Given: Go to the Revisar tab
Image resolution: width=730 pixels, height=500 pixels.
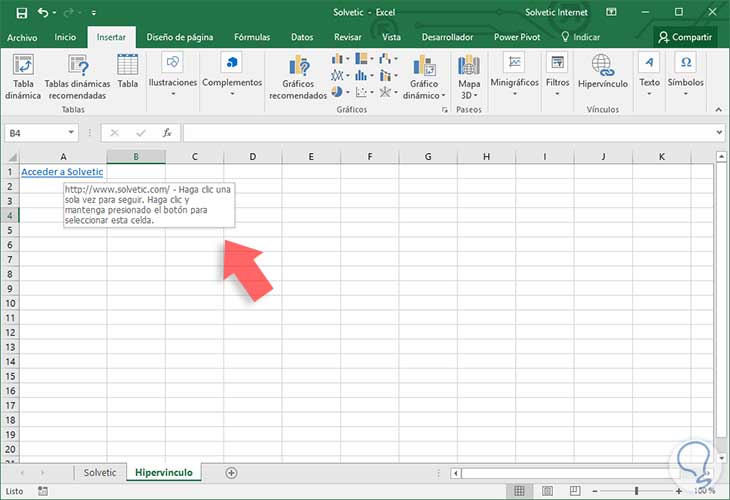Looking at the screenshot, I should (x=347, y=37).
